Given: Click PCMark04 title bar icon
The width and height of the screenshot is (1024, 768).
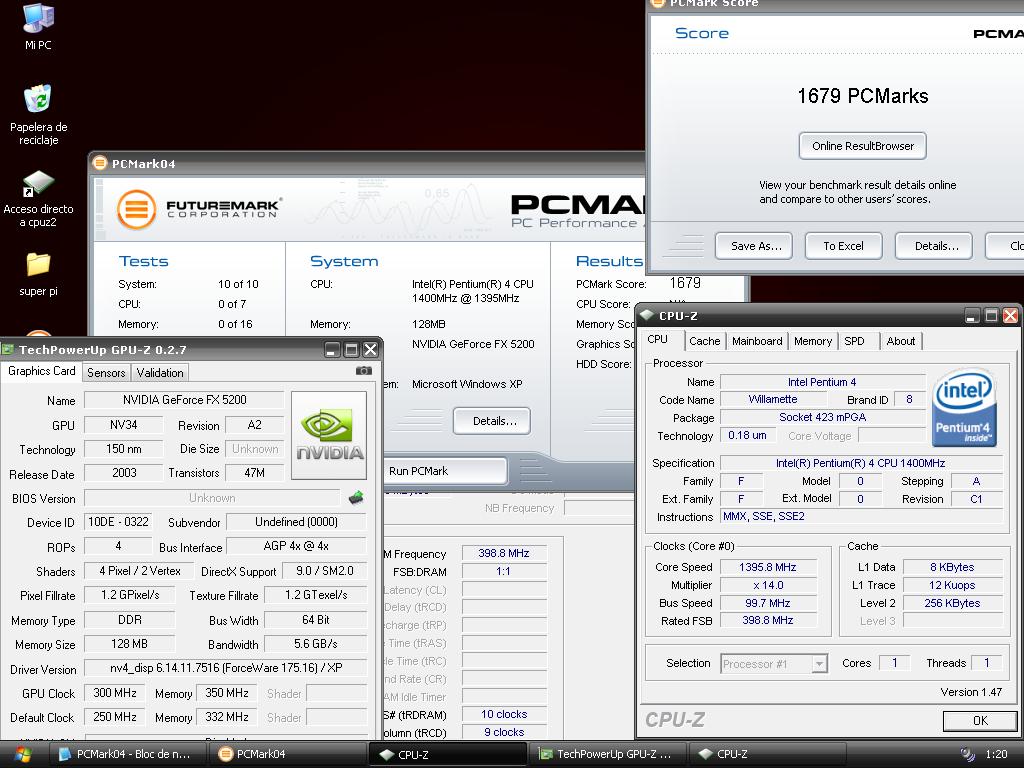Looking at the screenshot, I should tap(100, 163).
